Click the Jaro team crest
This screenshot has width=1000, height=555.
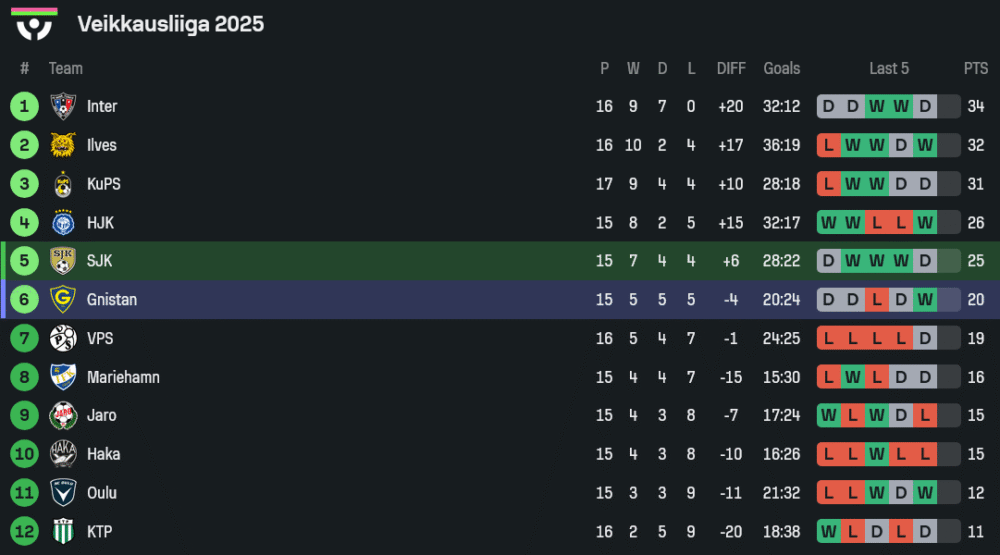click(x=63, y=416)
